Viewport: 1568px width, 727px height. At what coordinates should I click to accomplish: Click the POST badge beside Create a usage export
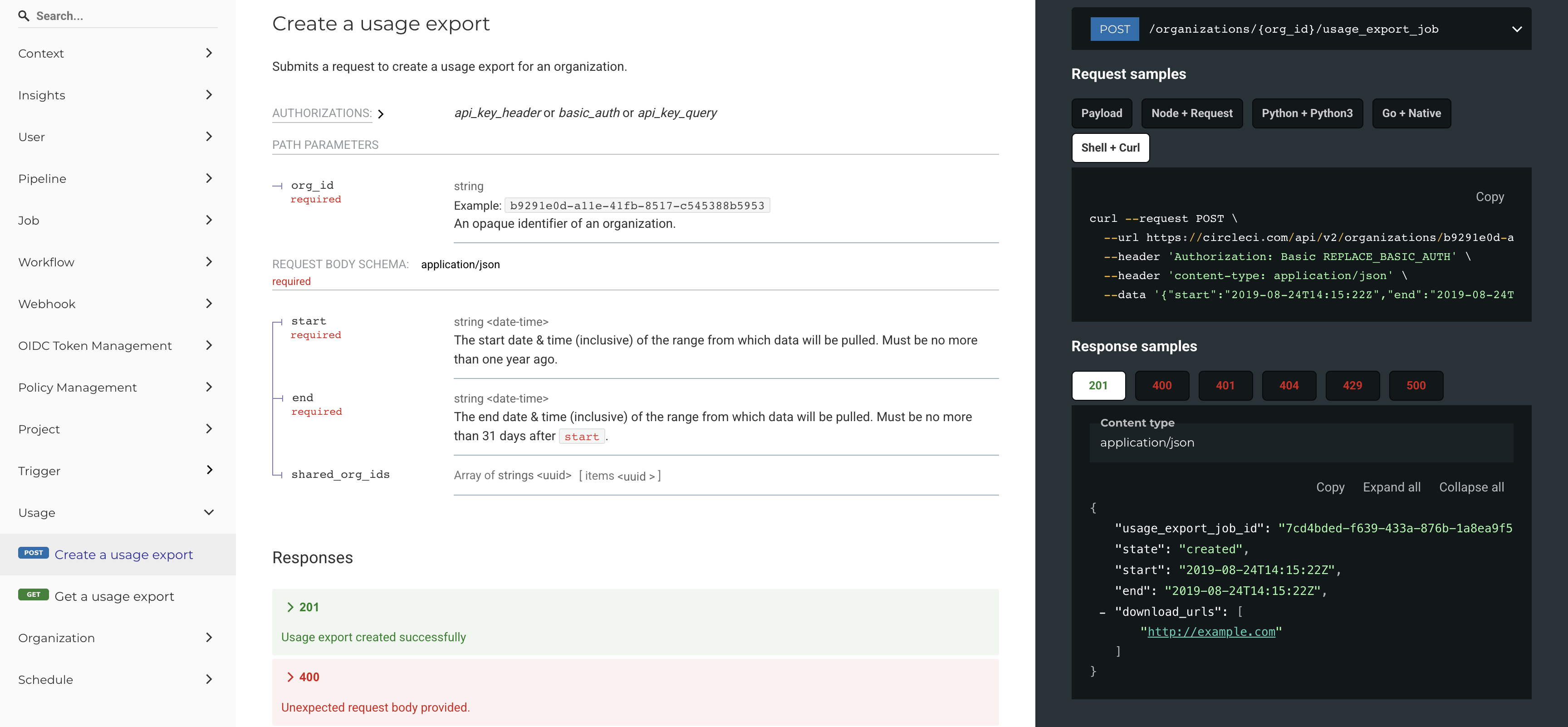click(33, 553)
